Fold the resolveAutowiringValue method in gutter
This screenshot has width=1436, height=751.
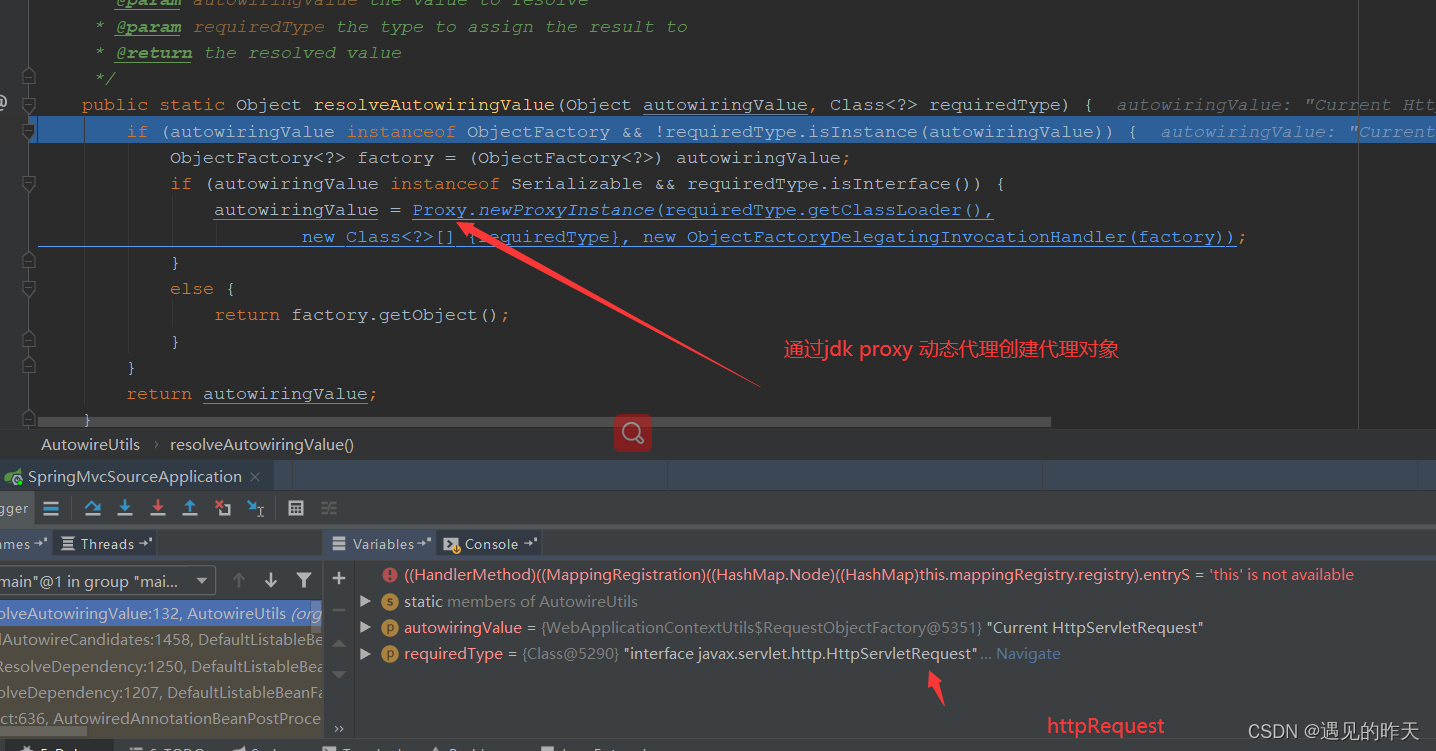pyautogui.click(x=29, y=105)
